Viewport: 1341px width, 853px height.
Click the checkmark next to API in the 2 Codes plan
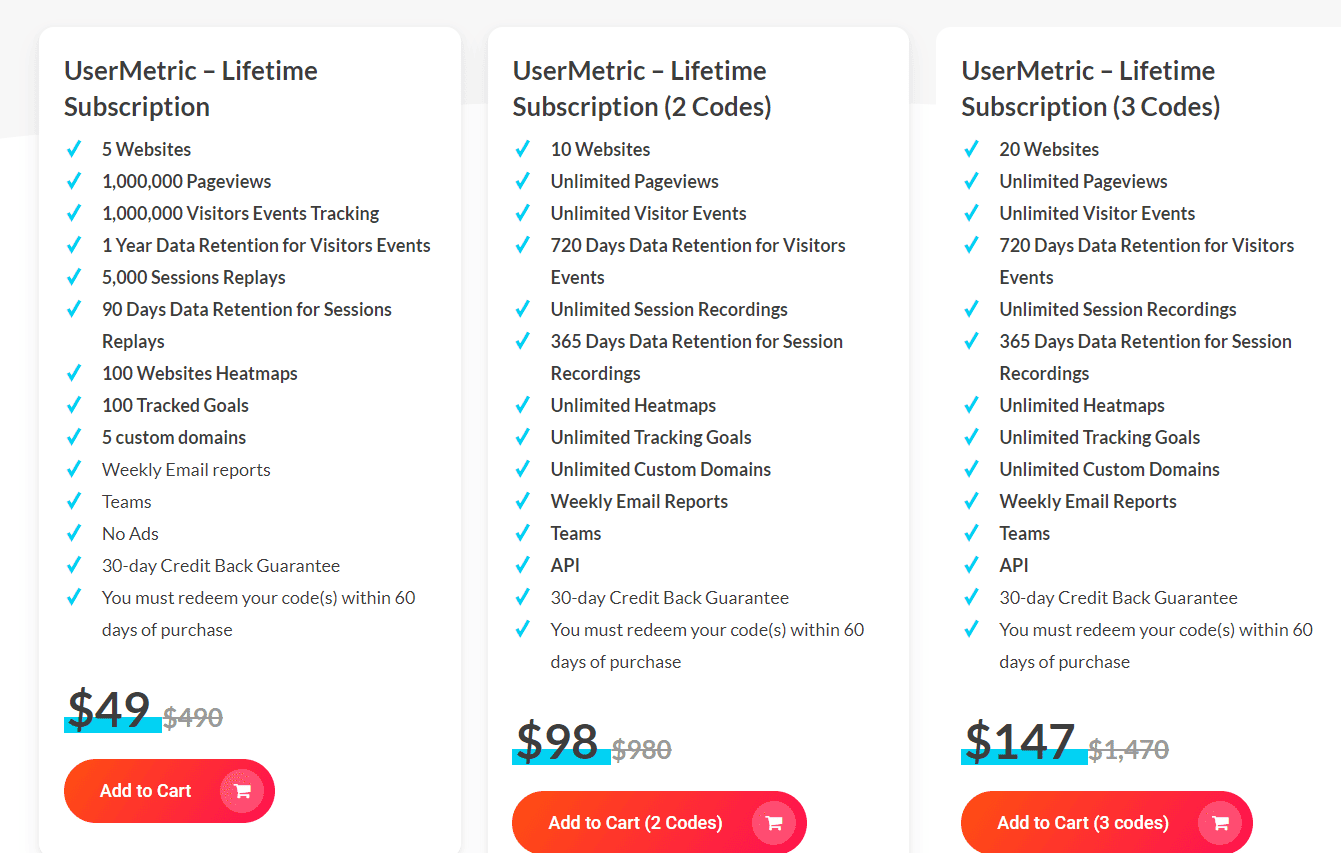(x=525, y=565)
